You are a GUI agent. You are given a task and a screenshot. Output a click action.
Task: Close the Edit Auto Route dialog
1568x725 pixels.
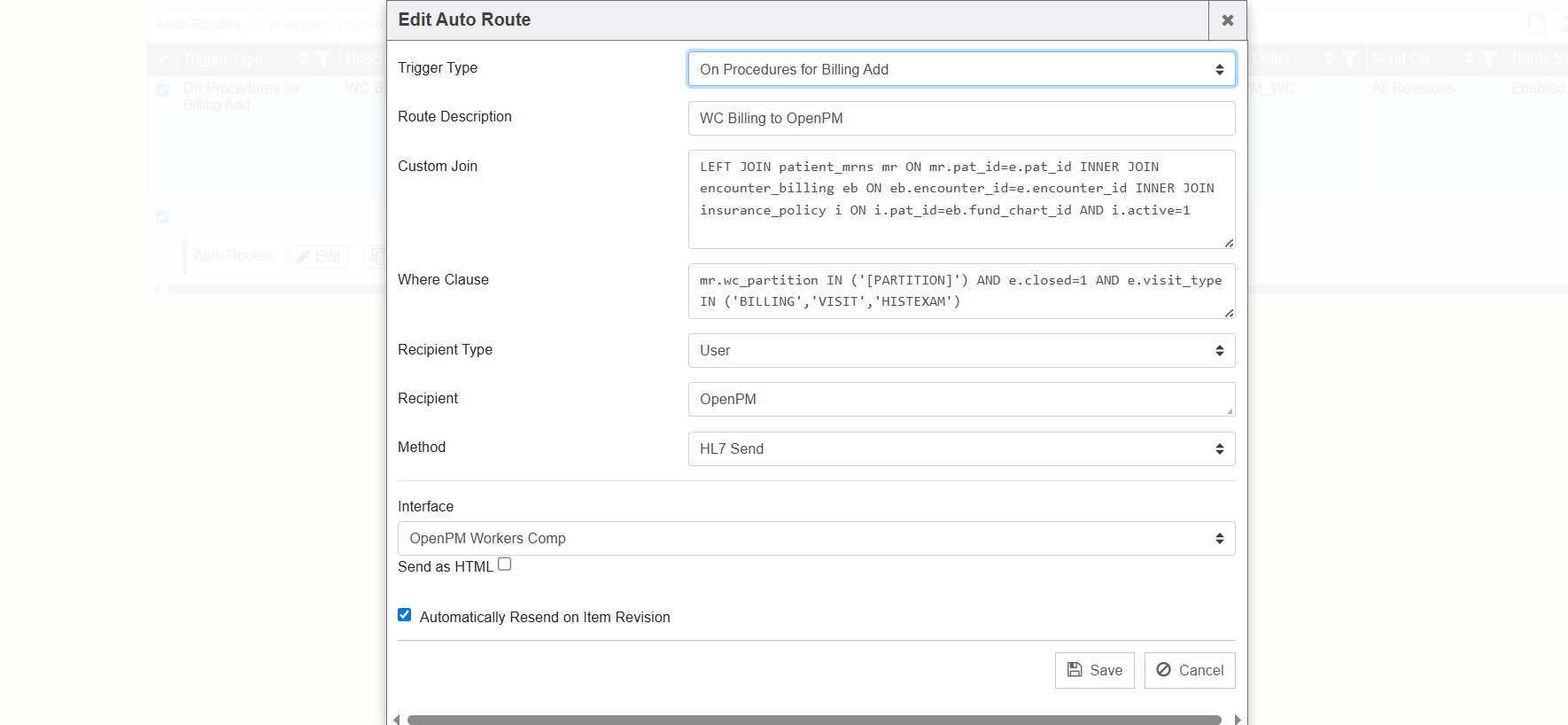(1227, 20)
